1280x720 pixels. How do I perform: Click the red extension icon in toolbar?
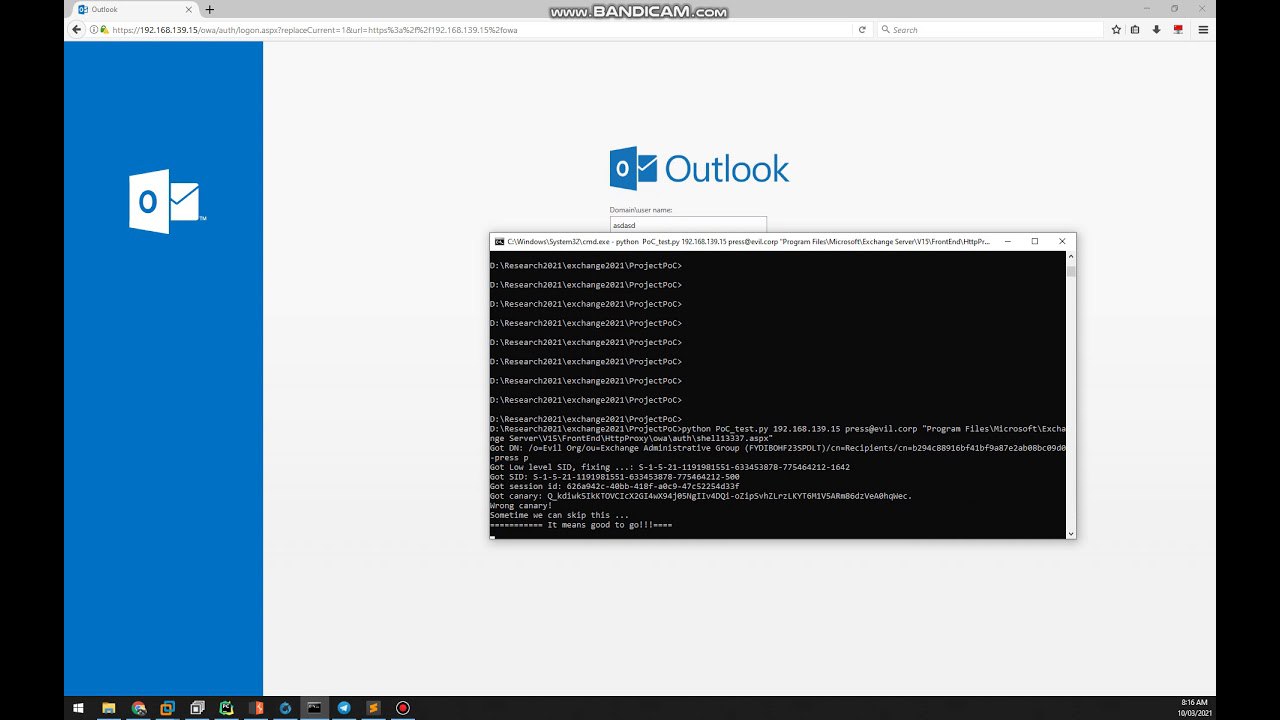pyautogui.click(x=1179, y=30)
